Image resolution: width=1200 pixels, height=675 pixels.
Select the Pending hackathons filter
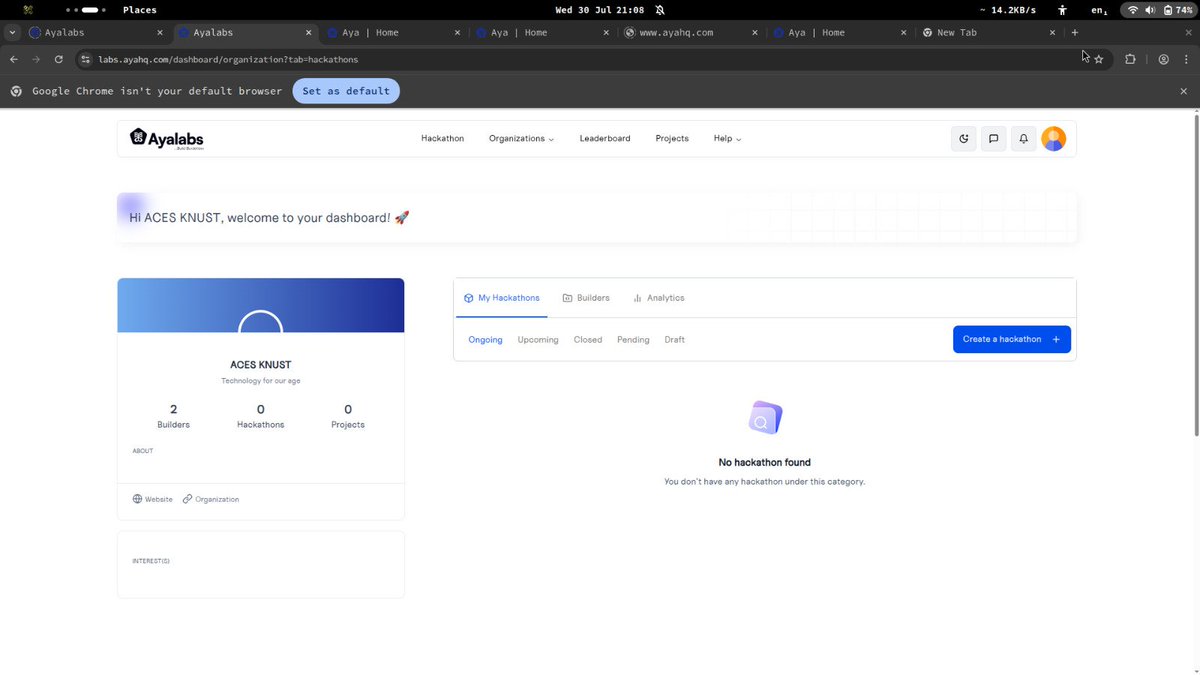(x=633, y=340)
